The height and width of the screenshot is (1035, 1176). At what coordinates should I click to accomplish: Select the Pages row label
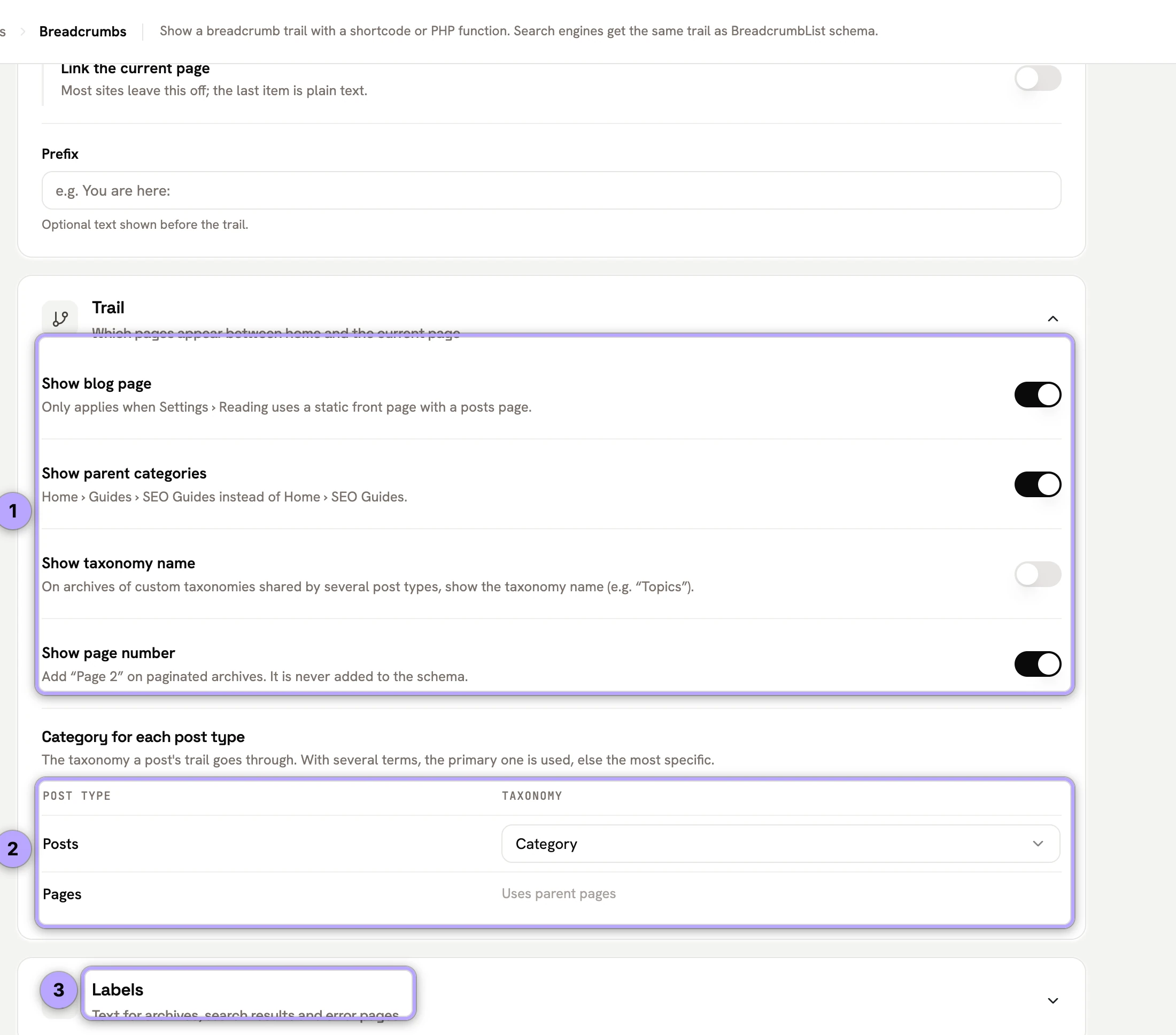pyautogui.click(x=62, y=894)
